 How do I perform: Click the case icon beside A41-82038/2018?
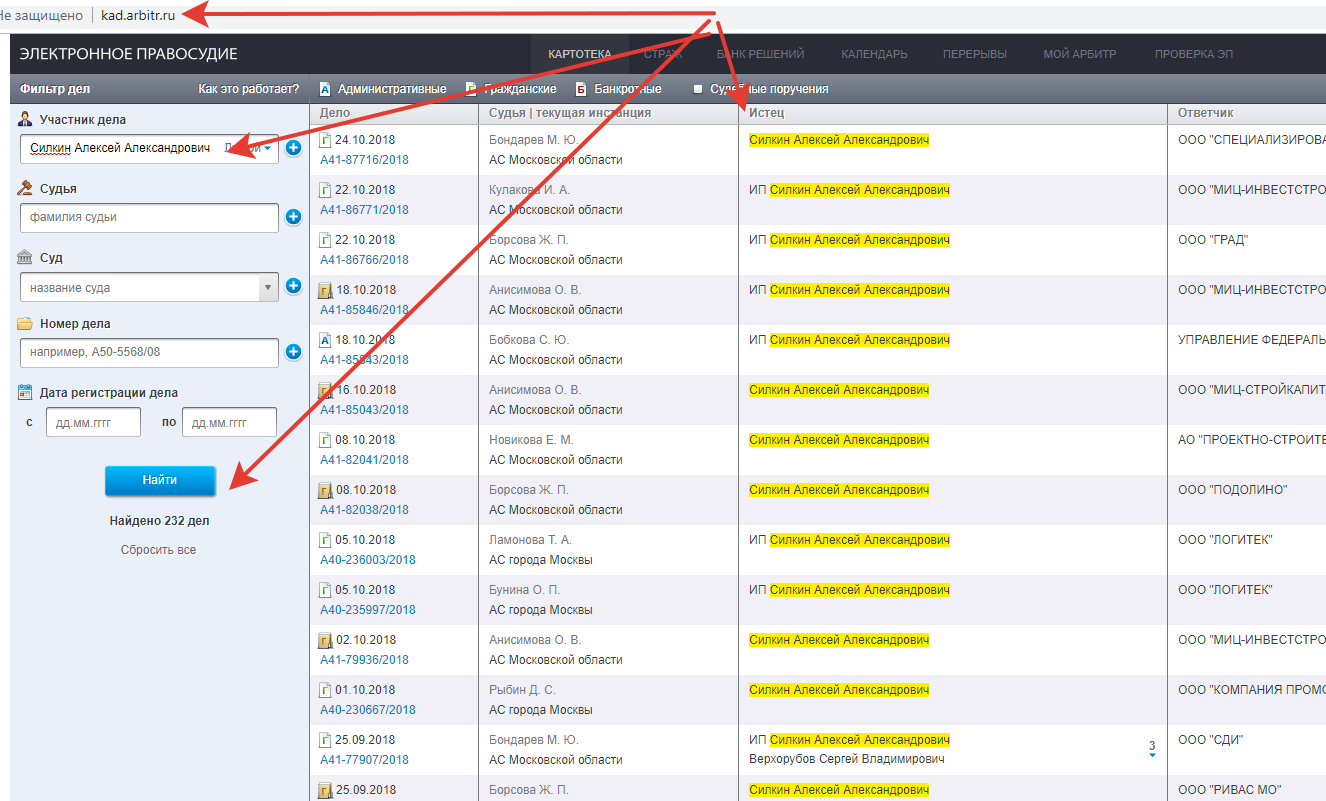pos(325,490)
